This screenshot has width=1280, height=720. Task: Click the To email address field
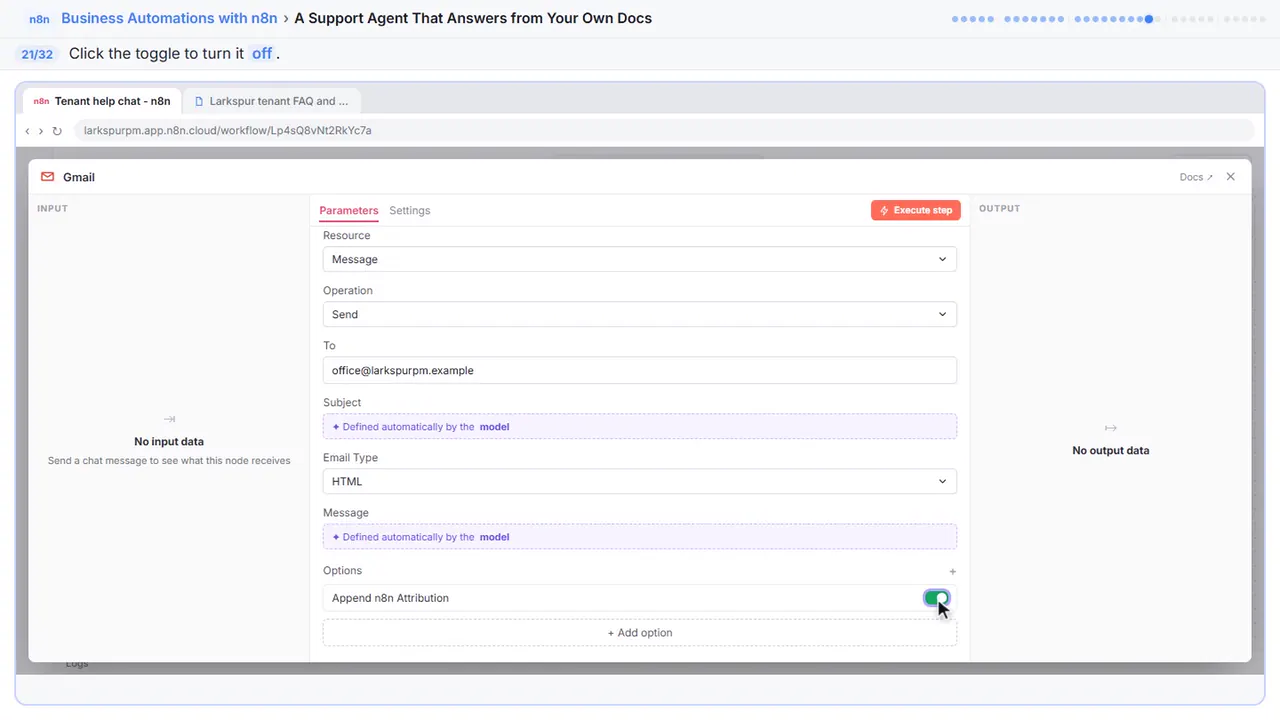click(x=640, y=370)
